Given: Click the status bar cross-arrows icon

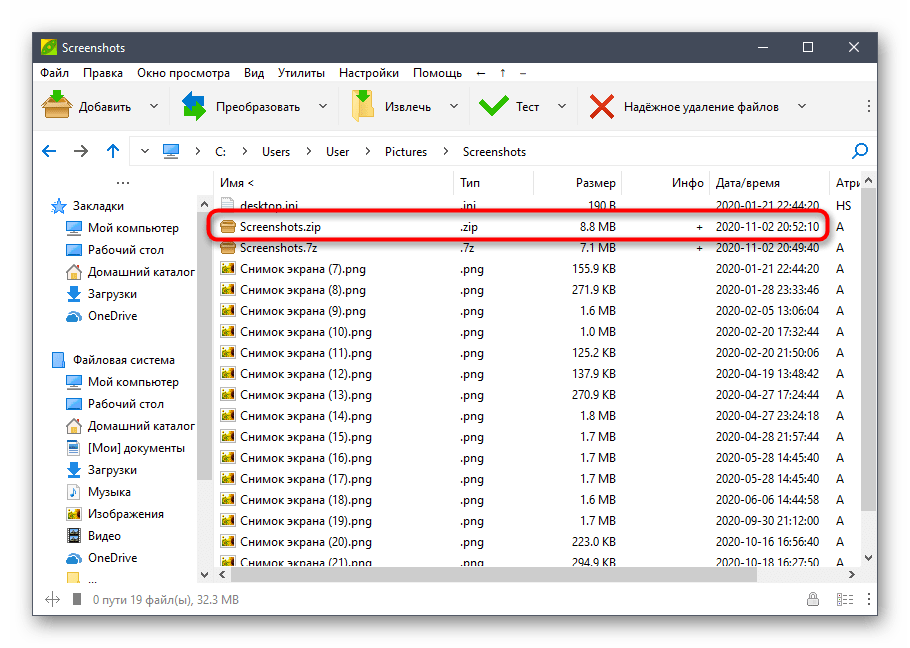Looking at the screenshot, I should tap(53, 599).
